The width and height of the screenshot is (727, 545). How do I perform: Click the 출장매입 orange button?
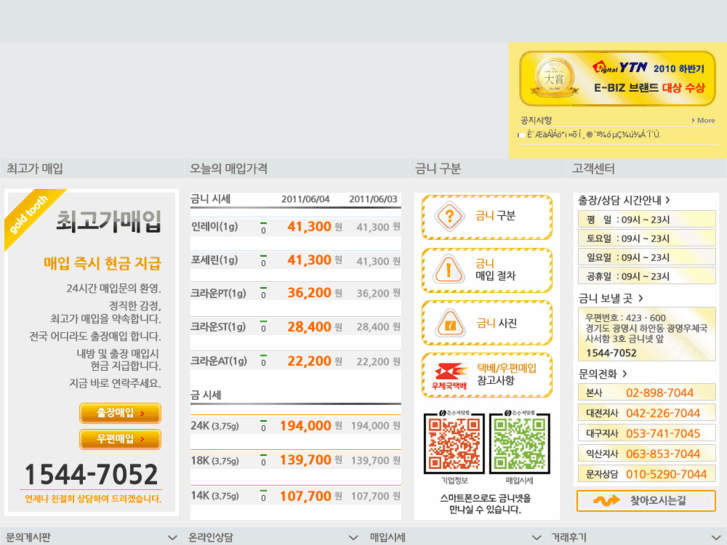pyautogui.click(x=120, y=413)
